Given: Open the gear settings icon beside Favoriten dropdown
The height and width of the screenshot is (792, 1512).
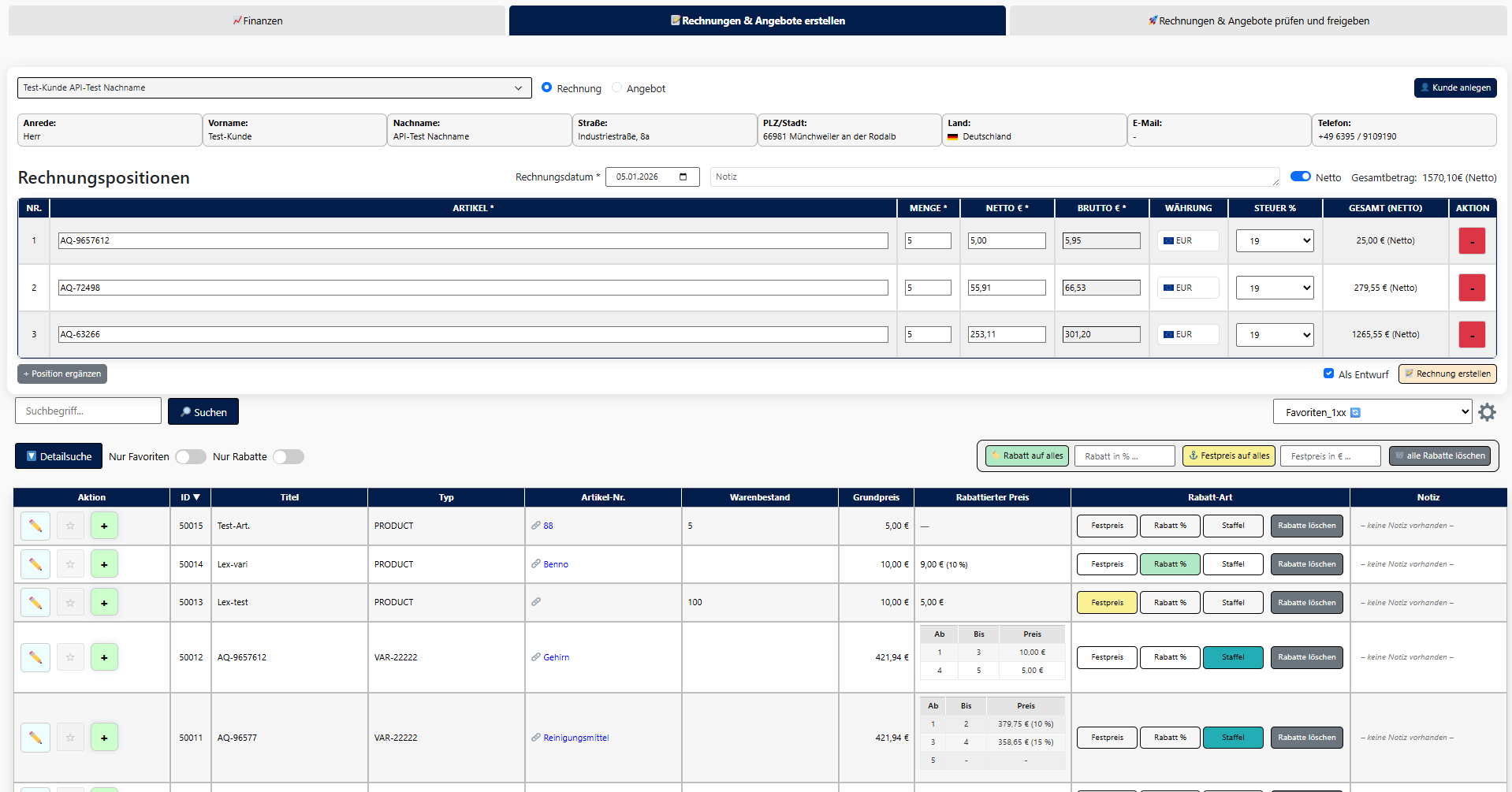Looking at the screenshot, I should coord(1487,412).
